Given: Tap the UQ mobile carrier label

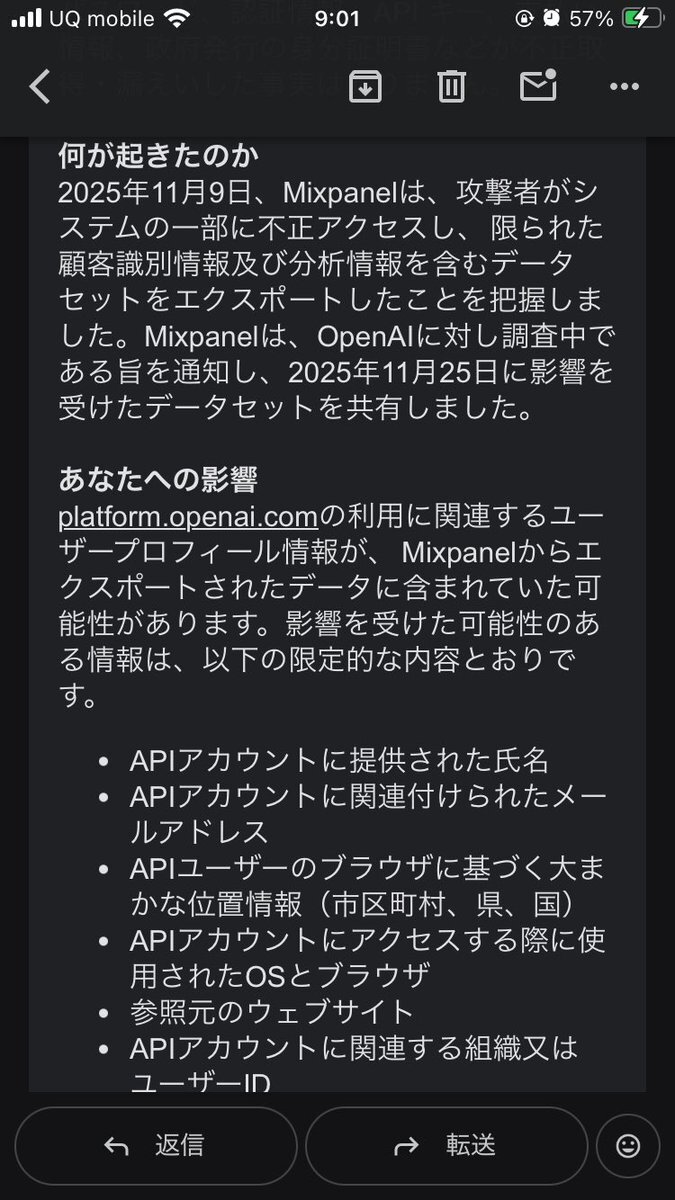Looking at the screenshot, I should (x=102, y=19).
